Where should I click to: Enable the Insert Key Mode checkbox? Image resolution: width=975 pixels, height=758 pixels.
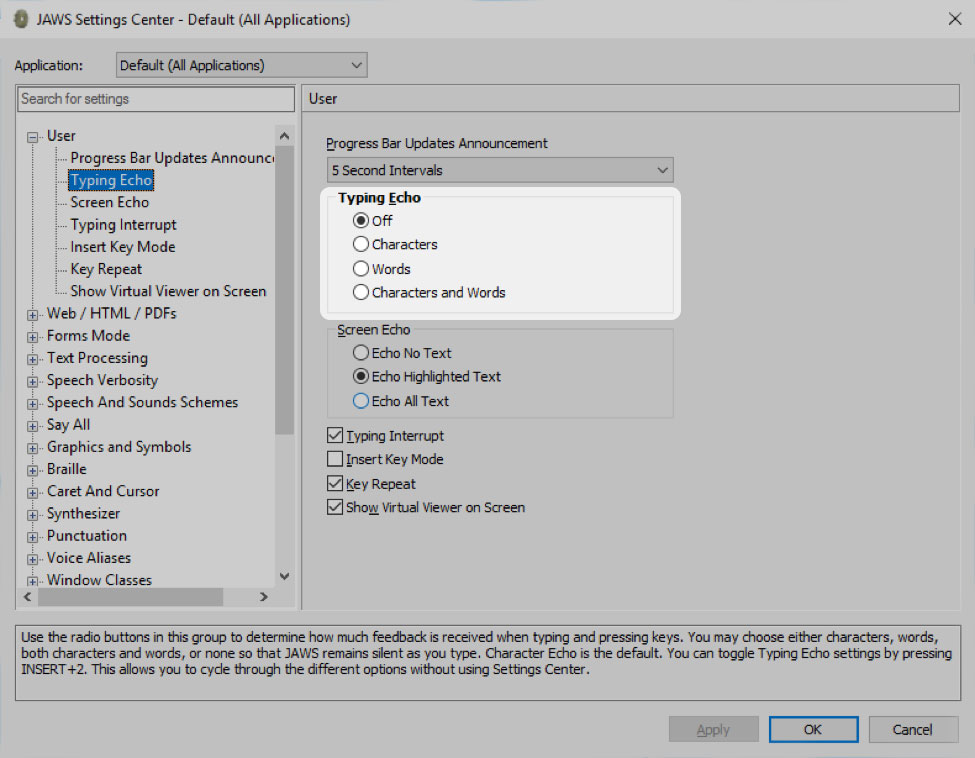pyautogui.click(x=335, y=460)
